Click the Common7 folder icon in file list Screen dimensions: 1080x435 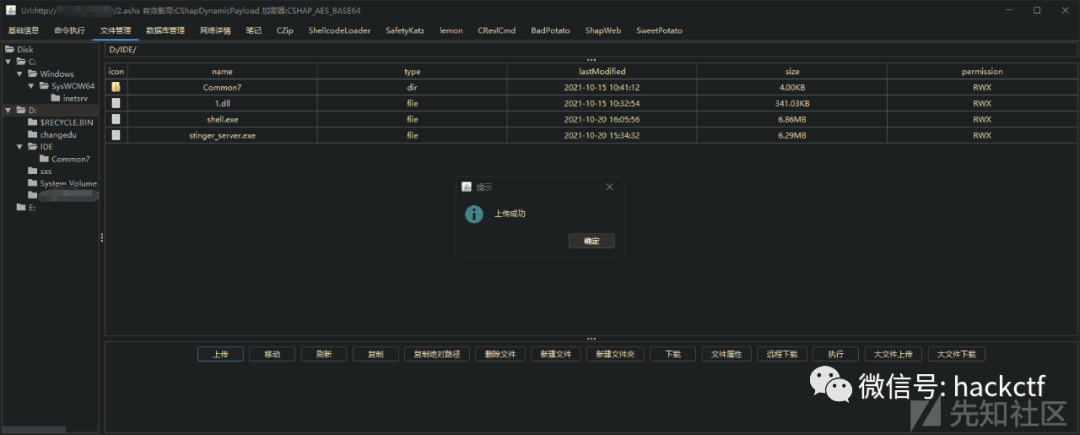click(116, 87)
